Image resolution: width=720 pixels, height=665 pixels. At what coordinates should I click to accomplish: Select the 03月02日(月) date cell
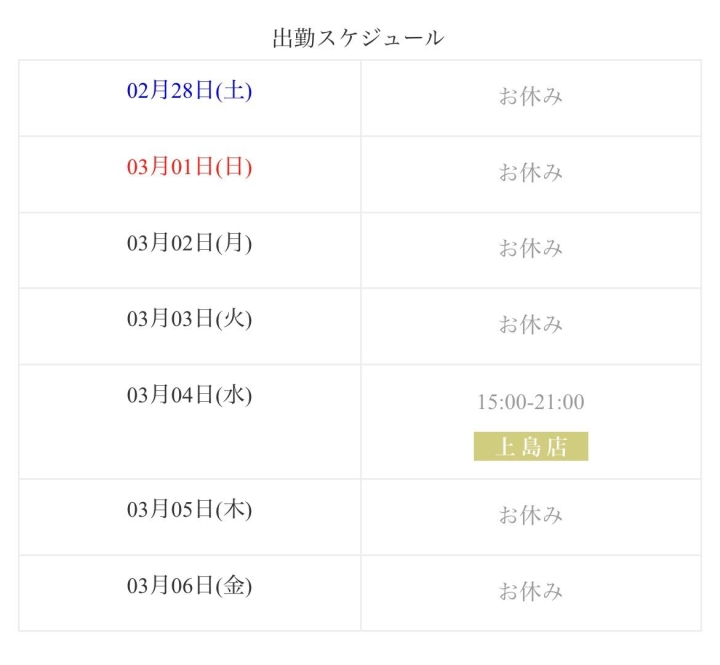point(189,243)
